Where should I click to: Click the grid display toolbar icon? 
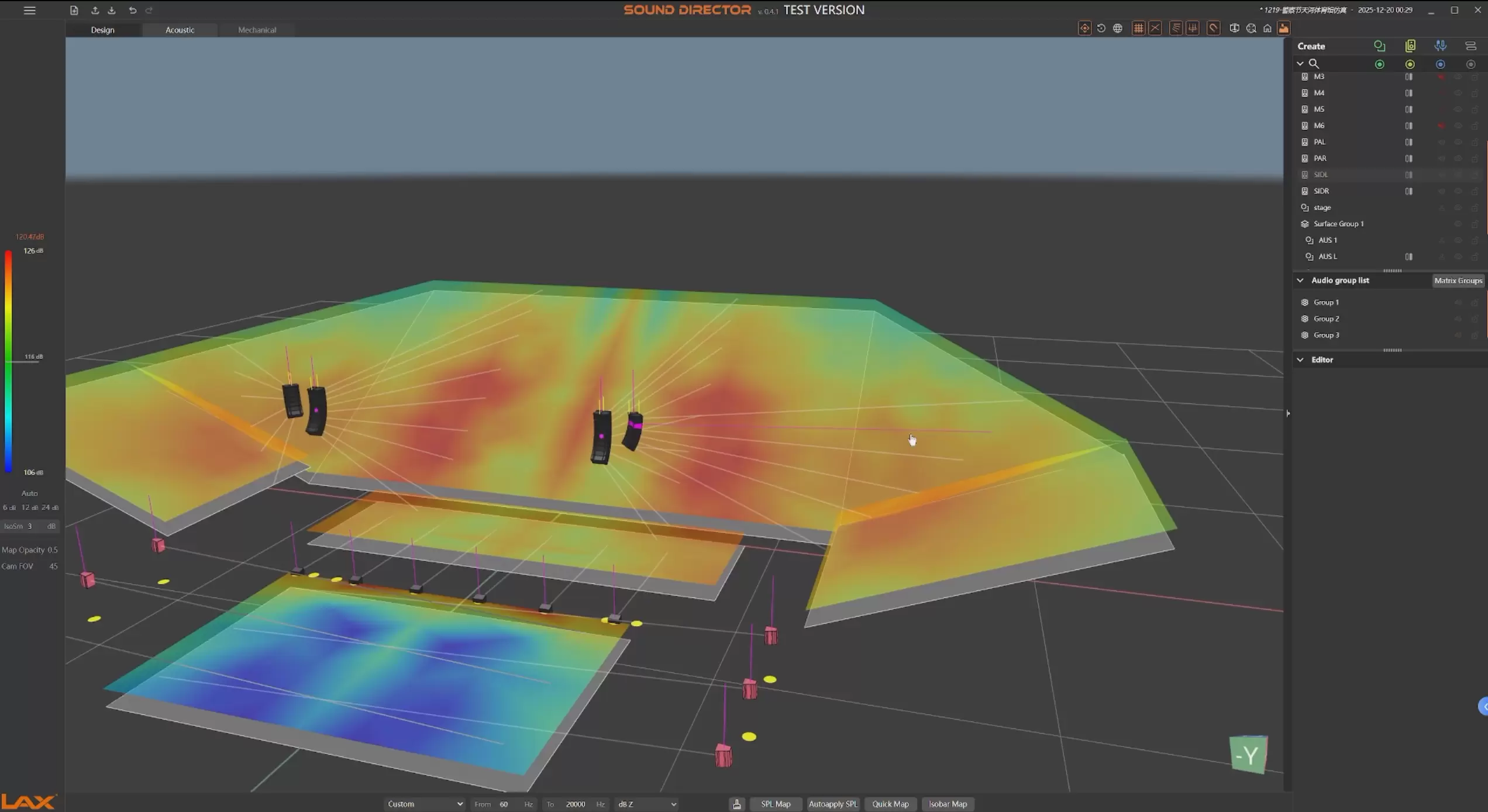tap(1138, 28)
